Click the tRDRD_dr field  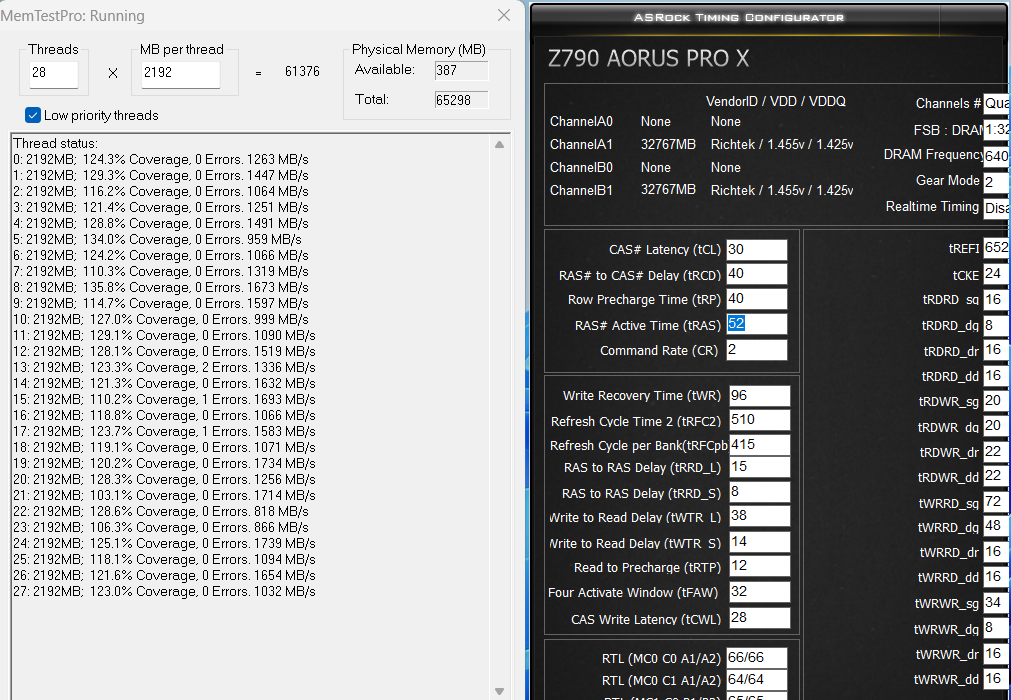pyautogui.click(x=997, y=350)
